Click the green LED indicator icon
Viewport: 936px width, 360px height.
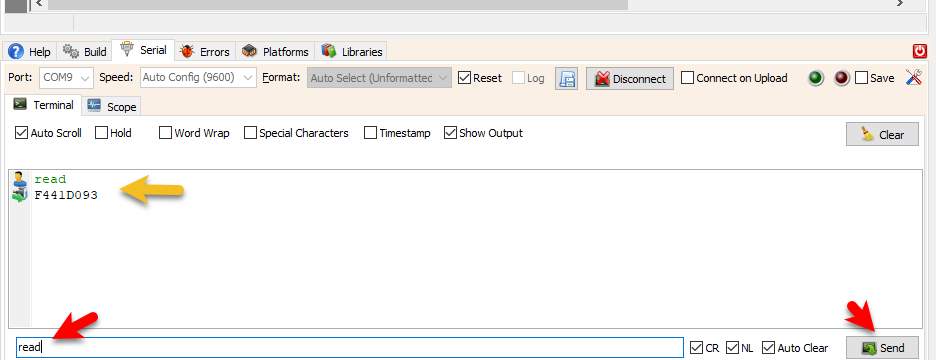point(815,78)
